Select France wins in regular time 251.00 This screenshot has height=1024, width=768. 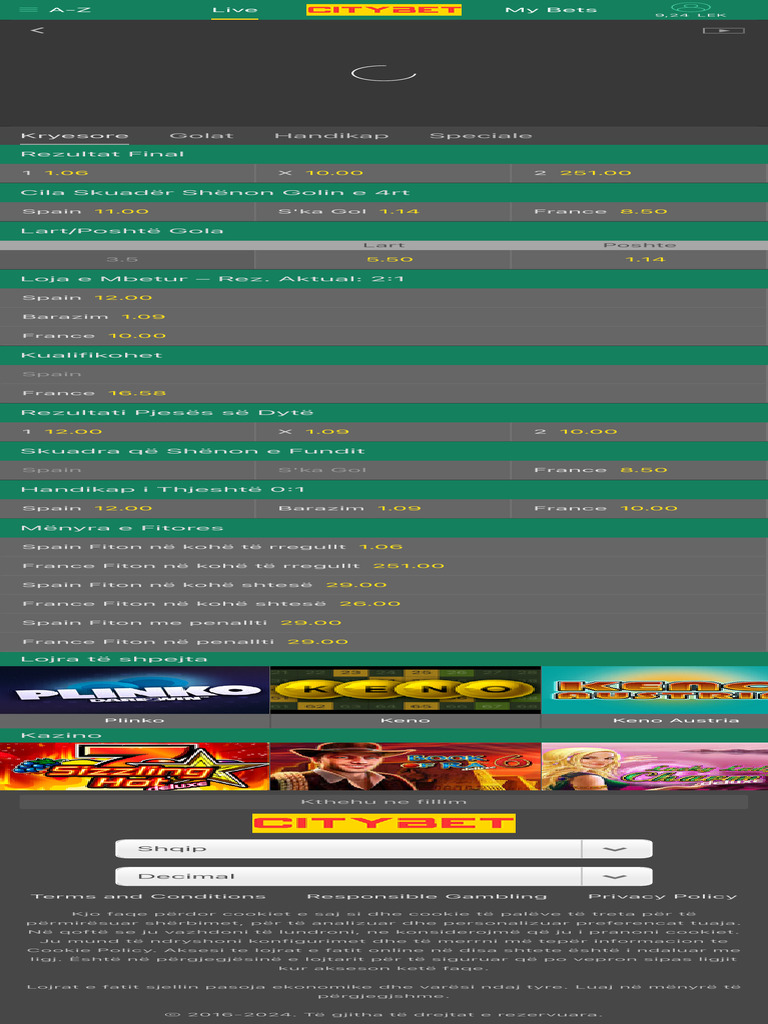pos(384,565)
